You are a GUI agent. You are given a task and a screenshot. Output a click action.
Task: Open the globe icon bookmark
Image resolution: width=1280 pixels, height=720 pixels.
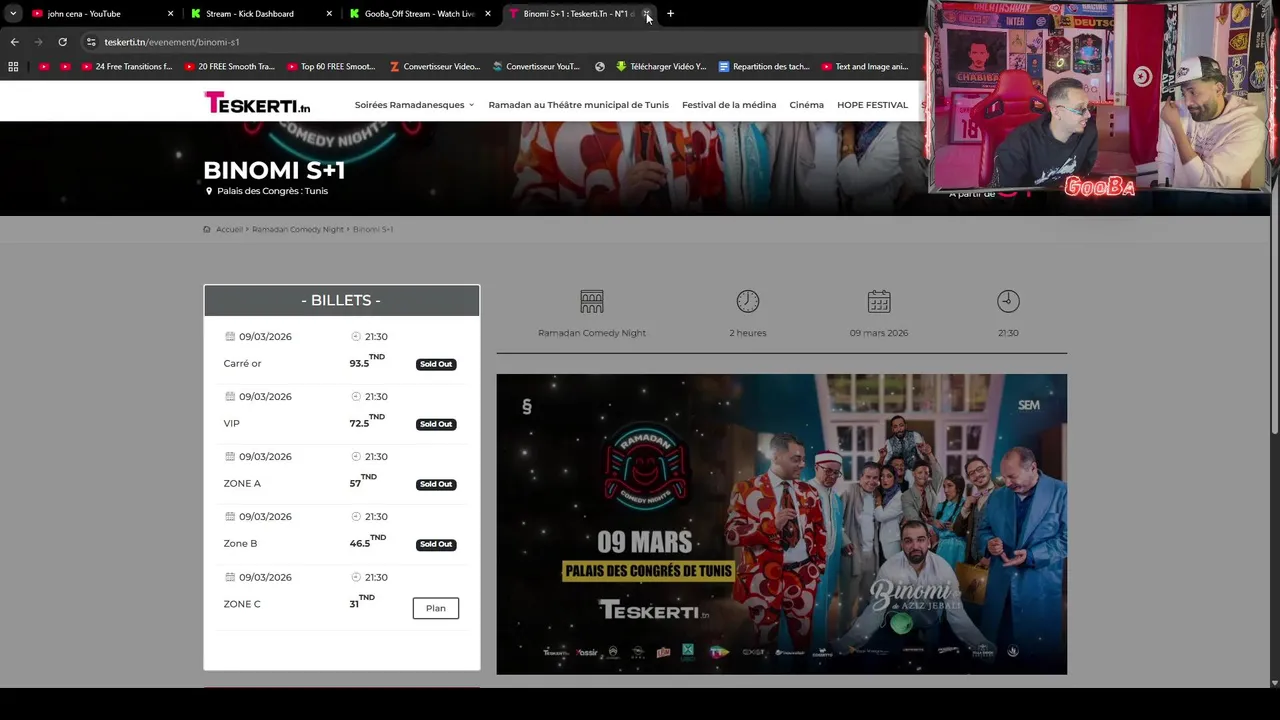click(600, 67)
